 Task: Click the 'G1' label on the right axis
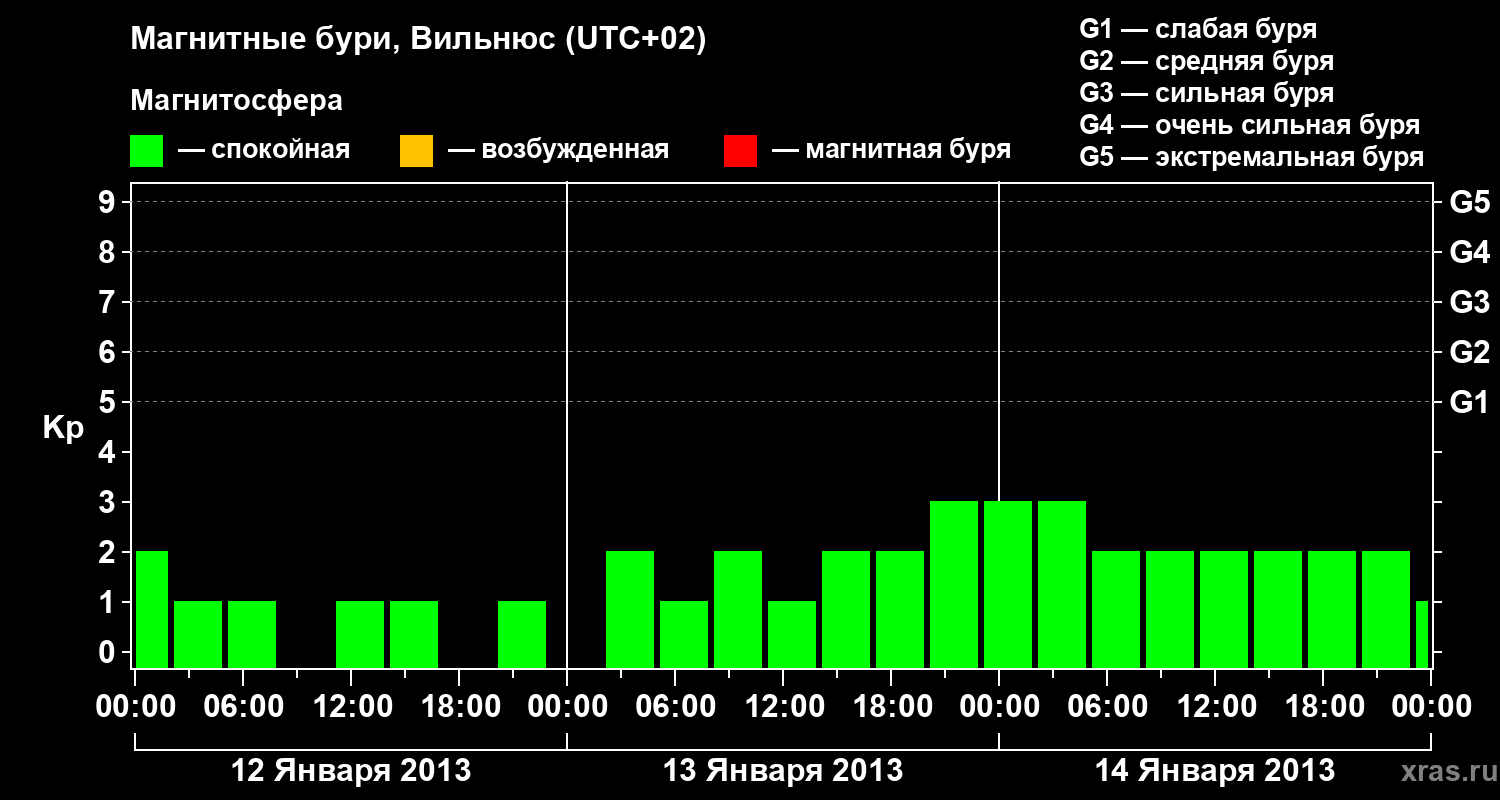point(1469,402)
